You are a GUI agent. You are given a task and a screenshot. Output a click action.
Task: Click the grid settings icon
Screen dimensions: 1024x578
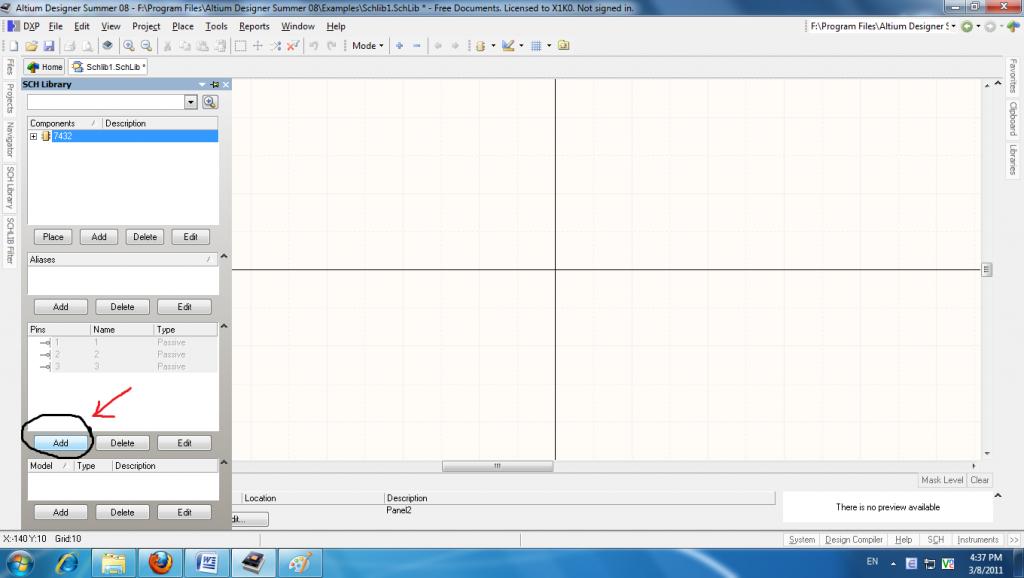pos(536,46)
